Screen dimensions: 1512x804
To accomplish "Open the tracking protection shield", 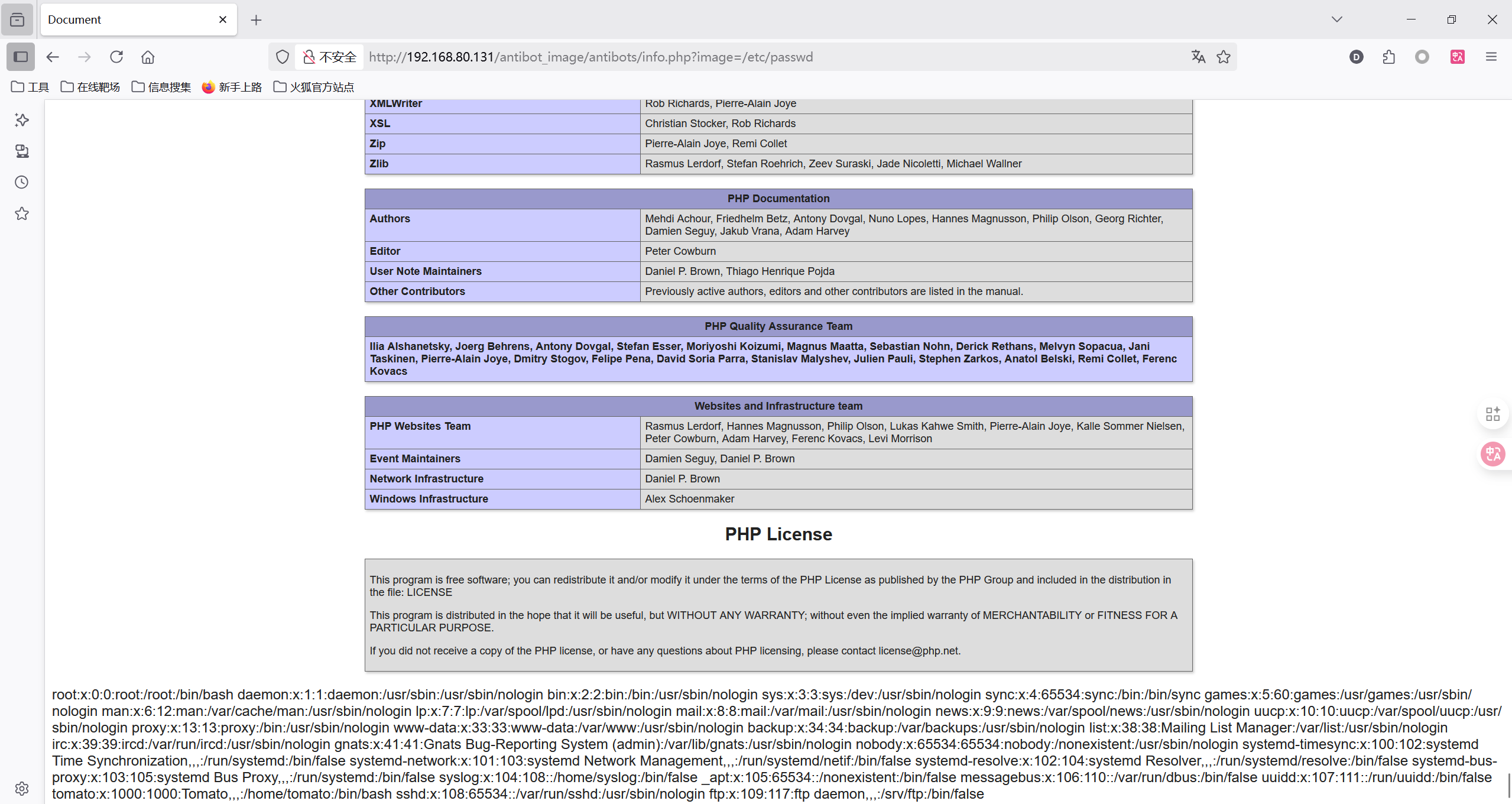I will [x=283, y=57].
